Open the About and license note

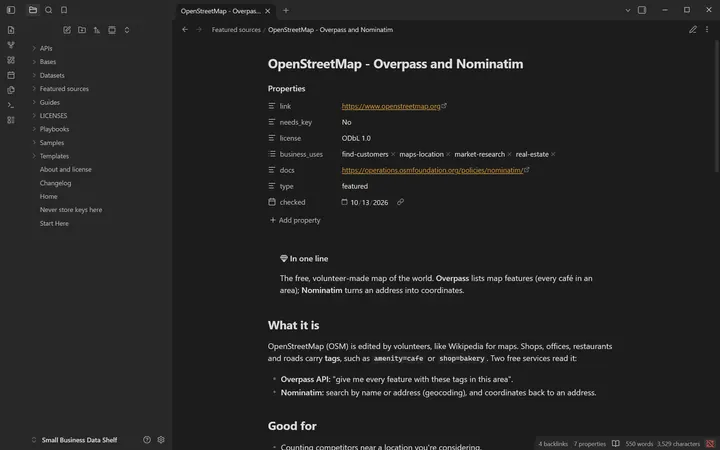click(x=66, y=169)
